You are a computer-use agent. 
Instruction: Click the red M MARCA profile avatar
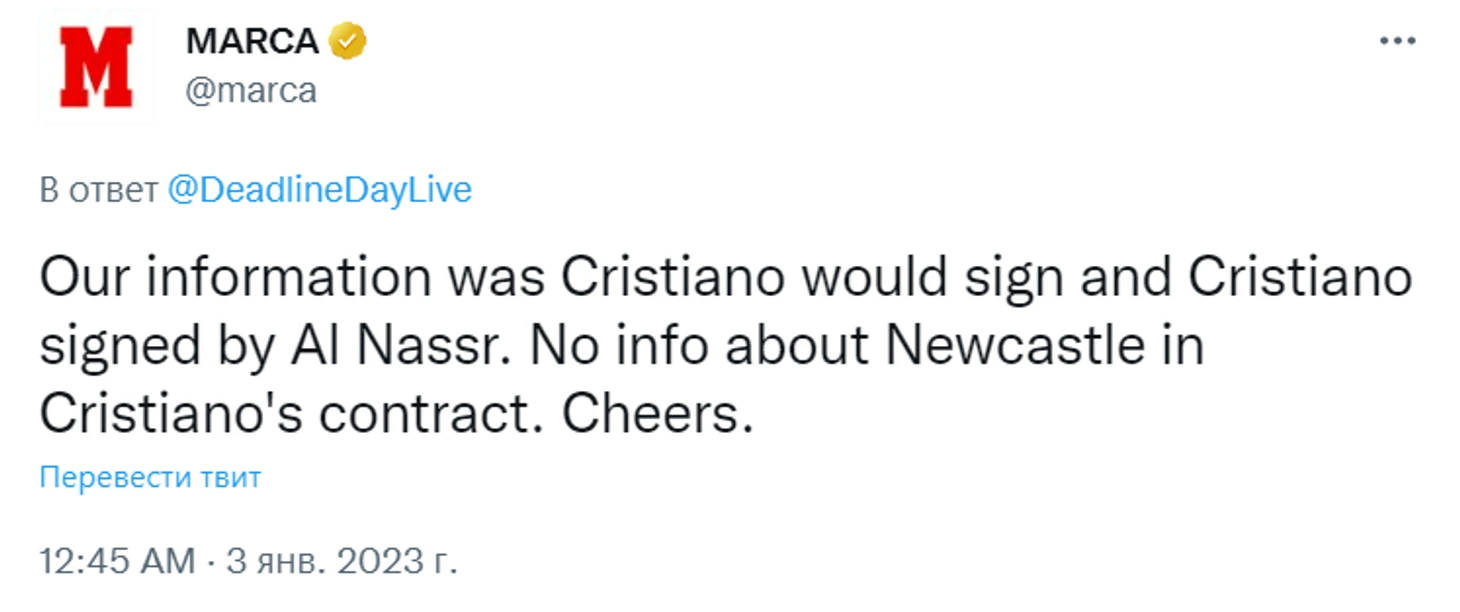[96, 67]
